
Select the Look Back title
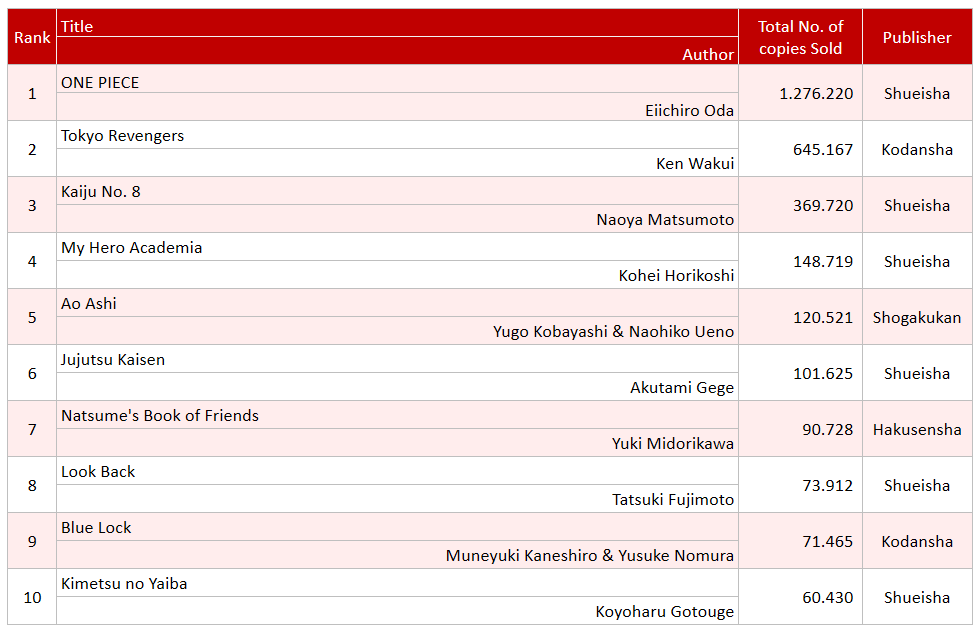click(x=98, y=472)
